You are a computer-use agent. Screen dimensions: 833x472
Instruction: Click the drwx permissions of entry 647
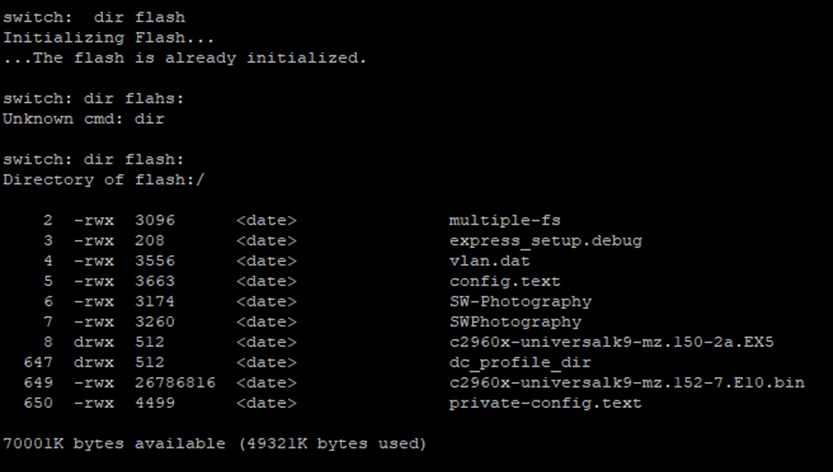point(94,362)
